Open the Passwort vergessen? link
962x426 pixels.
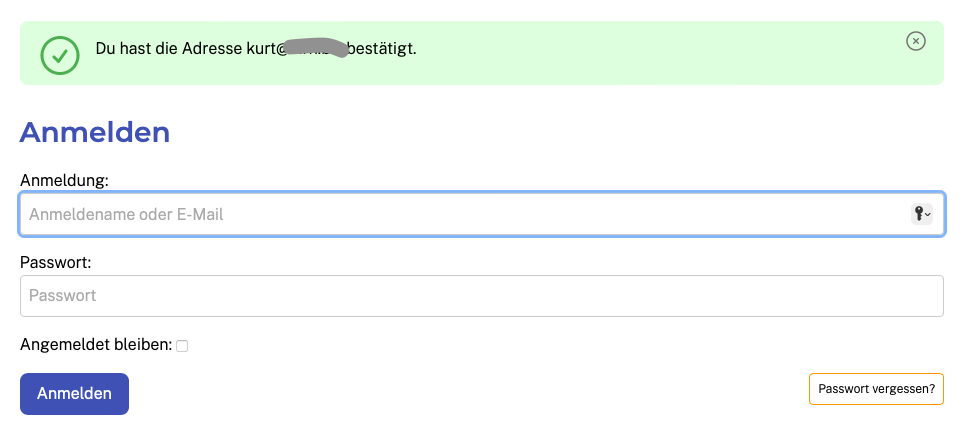875,389
